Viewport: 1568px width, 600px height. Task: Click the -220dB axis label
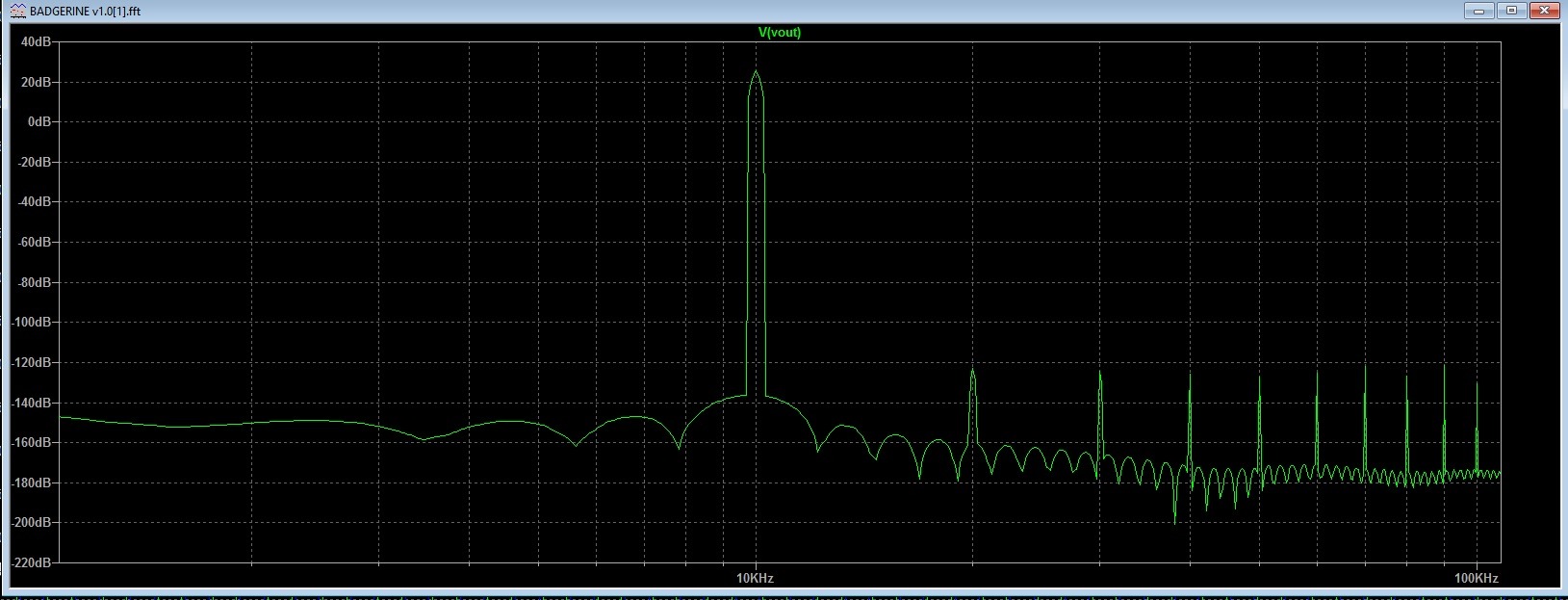(x=31, y=563)
